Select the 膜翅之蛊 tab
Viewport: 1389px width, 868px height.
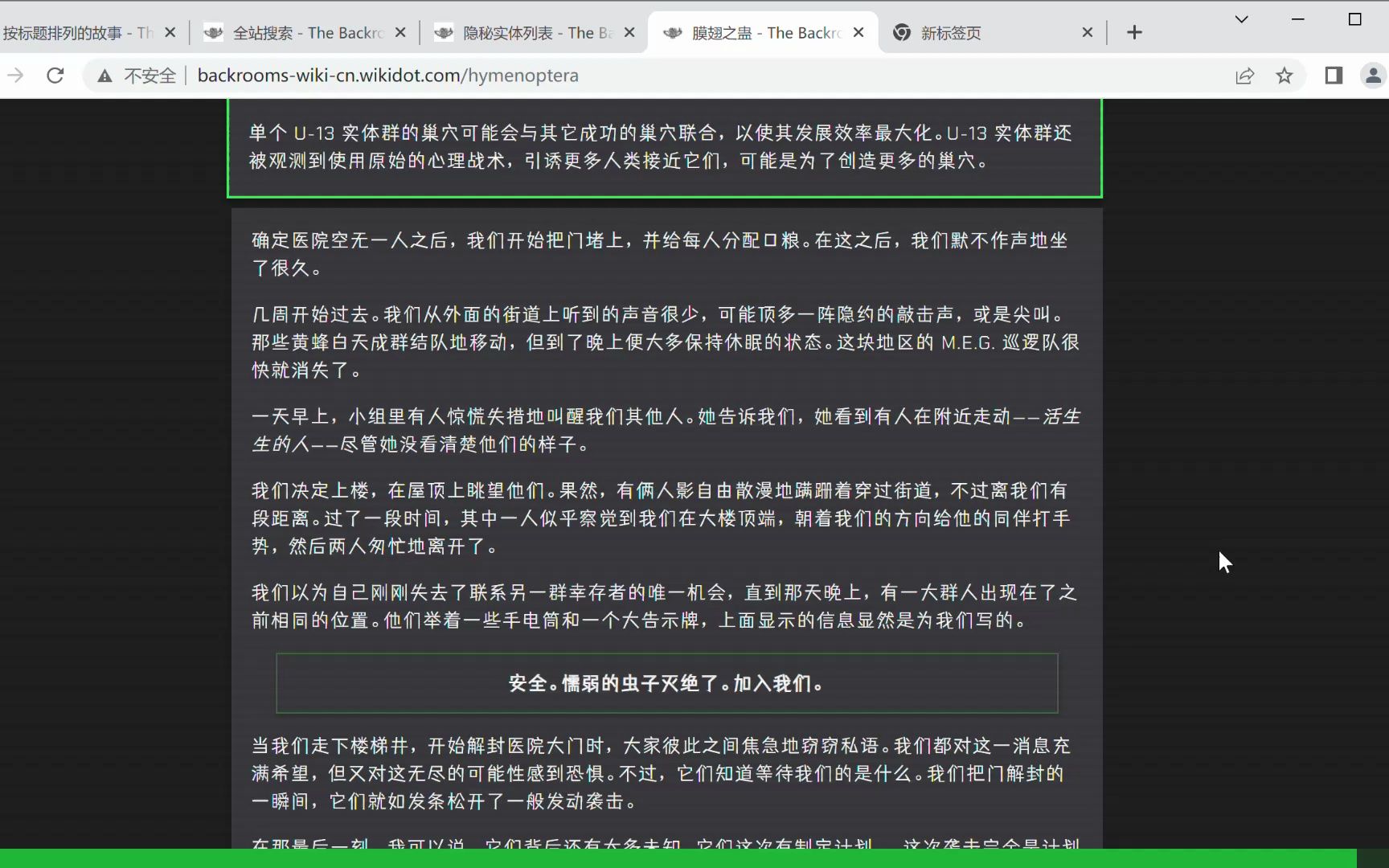(764, 33)
